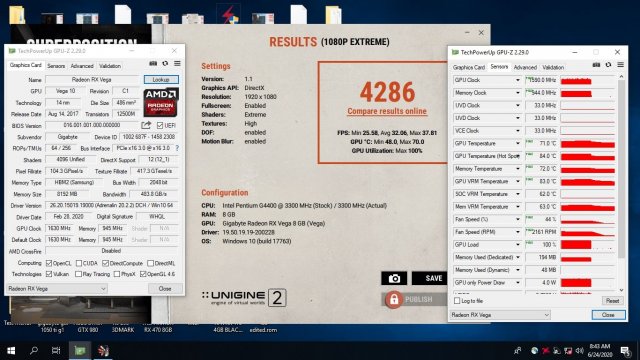Image resolution: width=640 pixels, height=360 pixels.
Task: Toggle the UEFI checkbox
Action: pos(160,125)
